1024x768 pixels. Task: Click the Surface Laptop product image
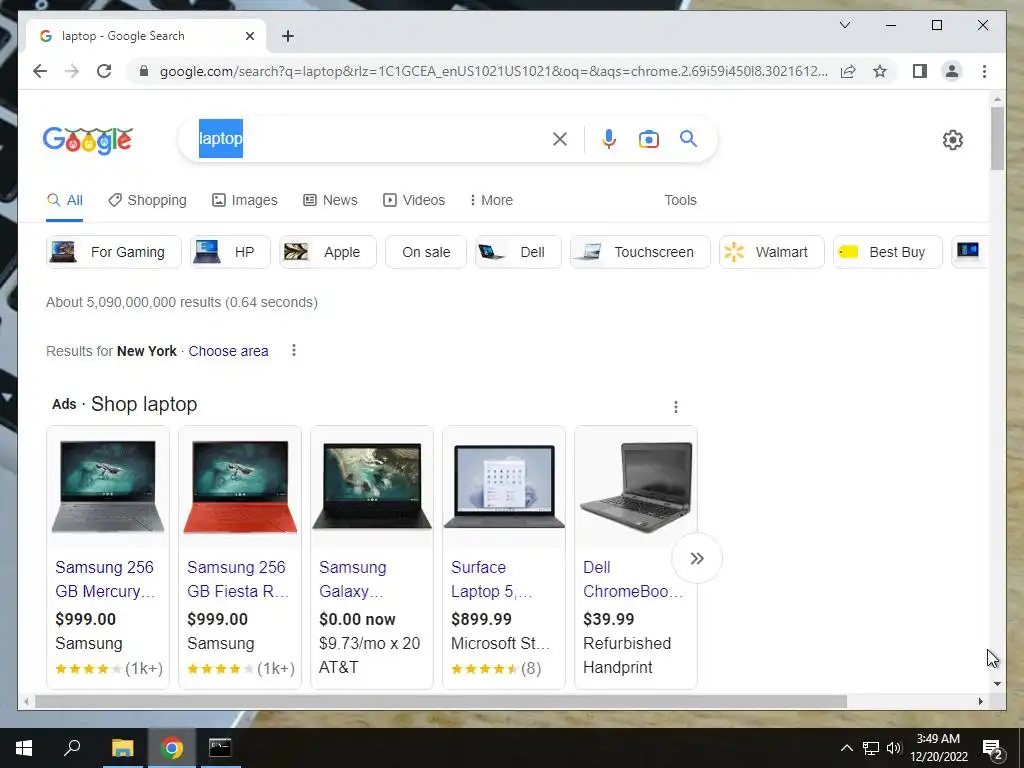pyautogui.click(x=504, y=487)
